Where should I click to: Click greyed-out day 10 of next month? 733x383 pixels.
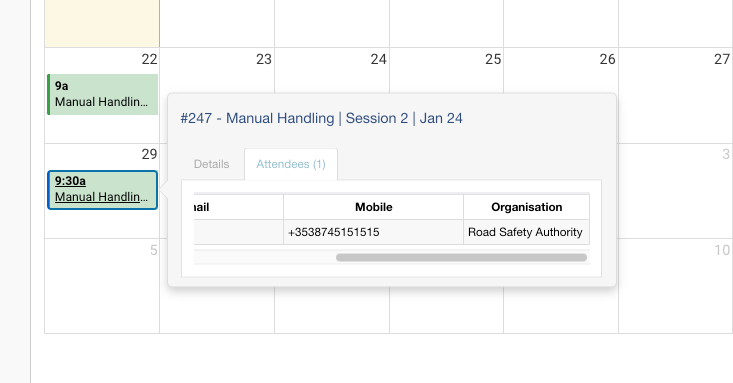722,250
